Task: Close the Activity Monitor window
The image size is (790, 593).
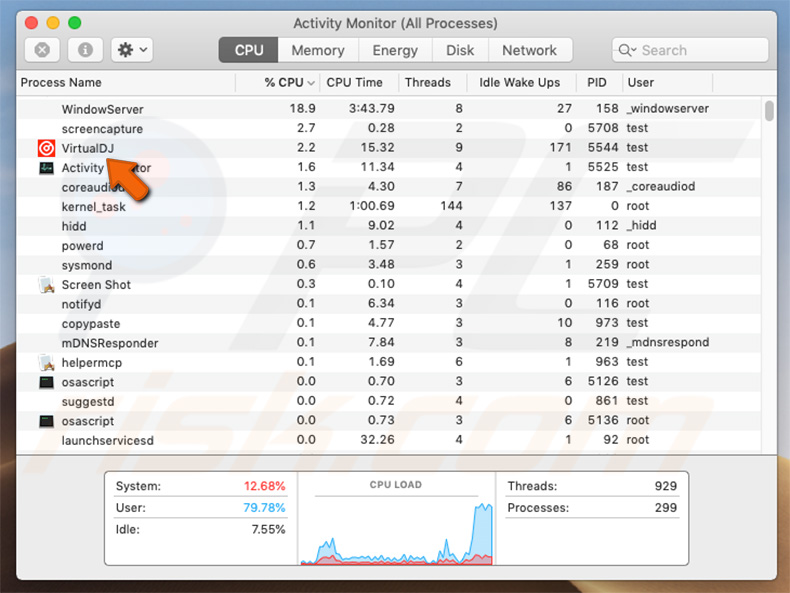Action: pos(31,23)
